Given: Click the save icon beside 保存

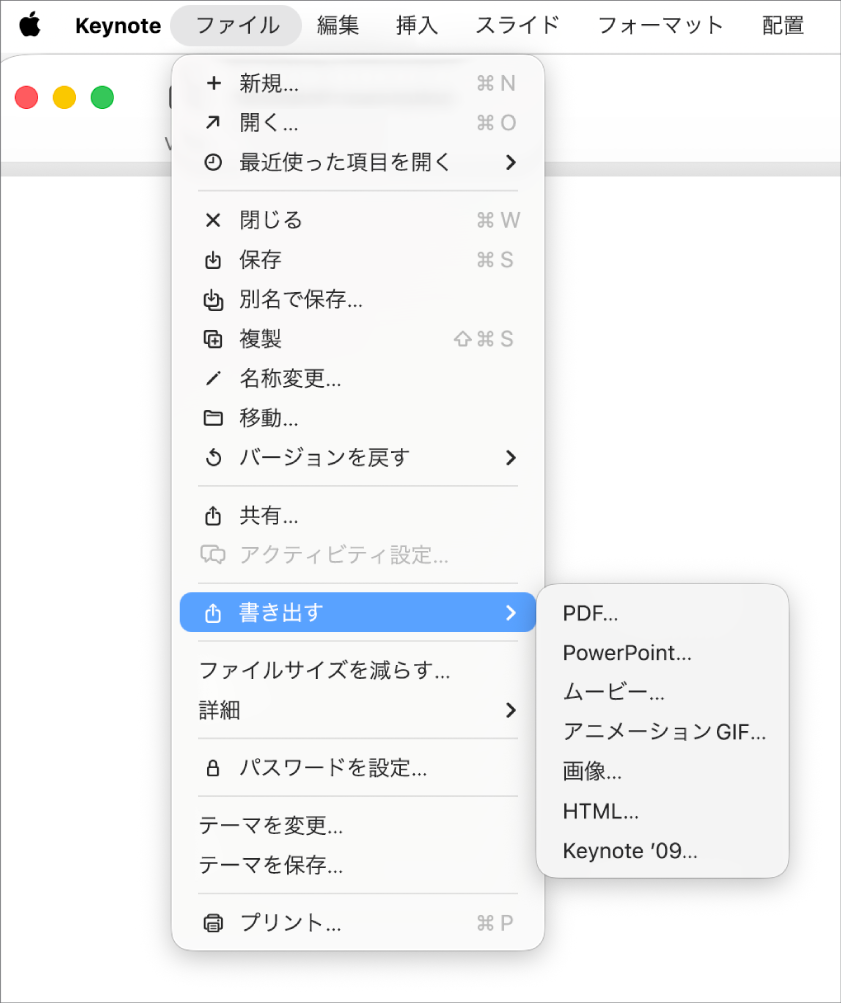Looking at the screenshot, I should tap(213, 260).
